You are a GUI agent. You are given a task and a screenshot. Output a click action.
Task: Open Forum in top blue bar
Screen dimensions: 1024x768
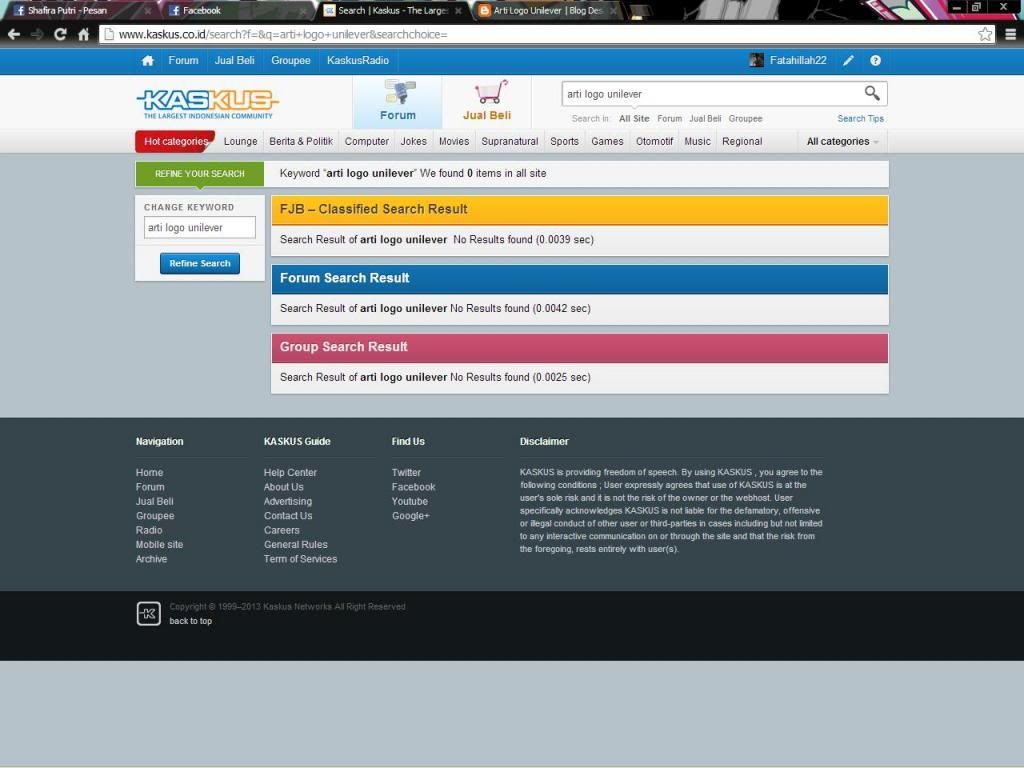183,61
